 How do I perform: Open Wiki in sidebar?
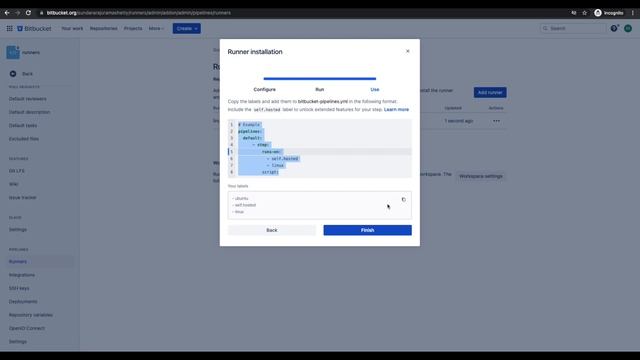[x=13, y=184]
